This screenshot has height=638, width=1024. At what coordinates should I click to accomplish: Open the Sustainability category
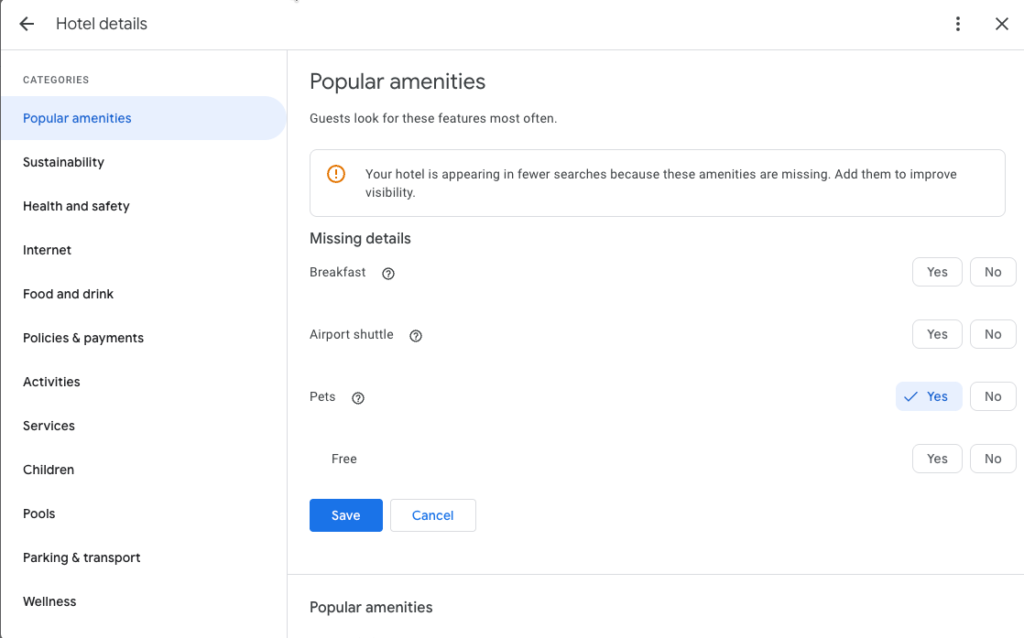click(64, 162)
